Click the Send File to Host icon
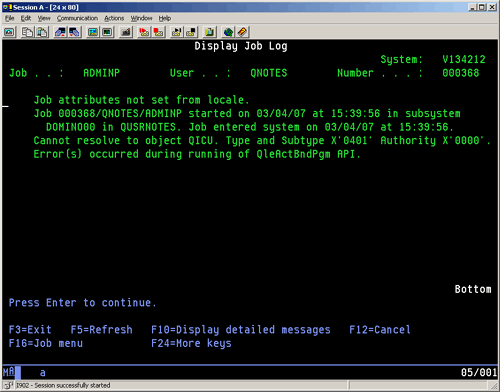 (x=60, y=32)
